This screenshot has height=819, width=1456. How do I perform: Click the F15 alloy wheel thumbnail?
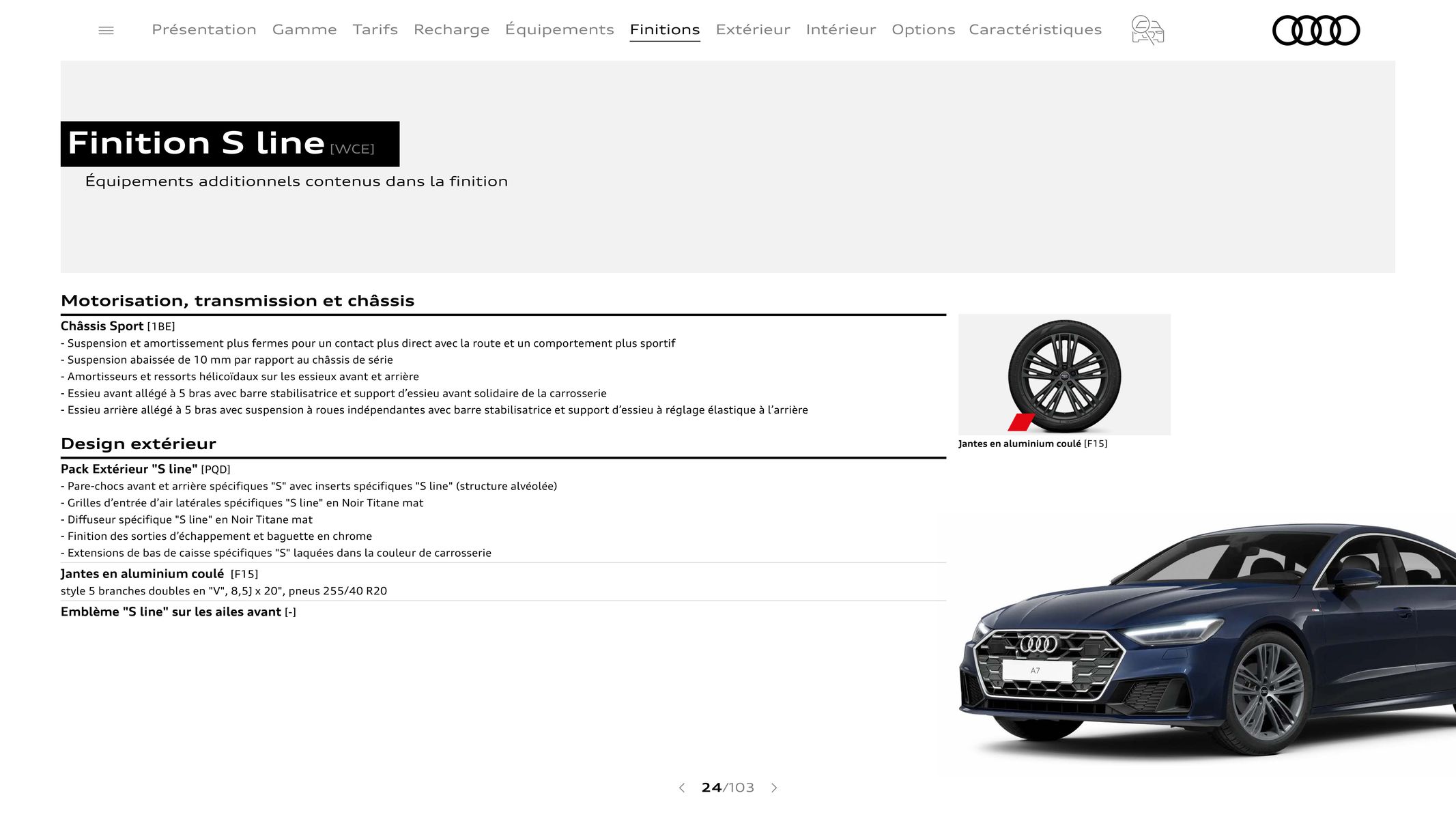pyautogui.click(x=1064, y=375)
